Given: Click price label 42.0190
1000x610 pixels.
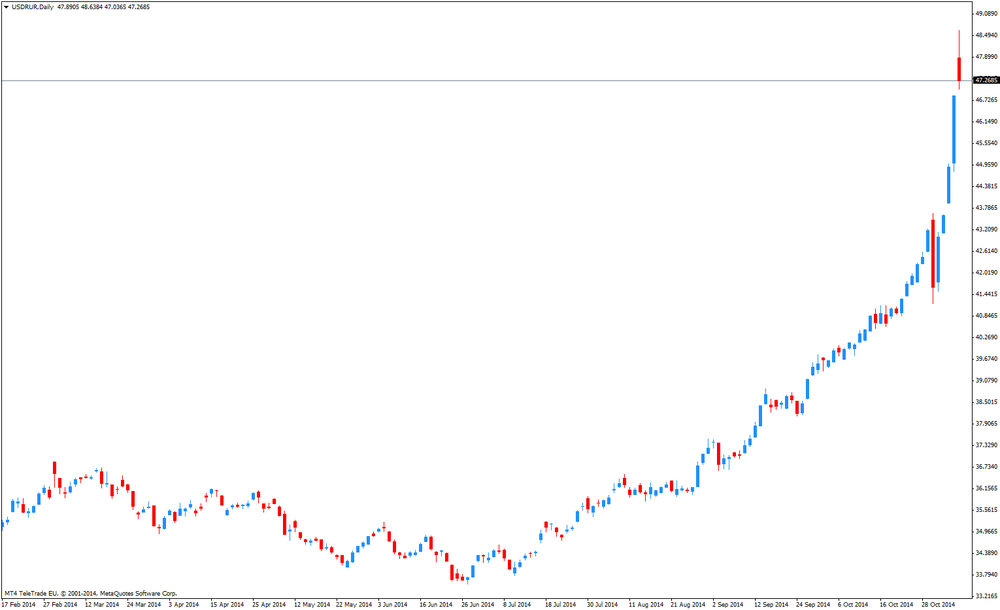Looking at the screenshot, I should pyautogui.click(x=986, y=272).
